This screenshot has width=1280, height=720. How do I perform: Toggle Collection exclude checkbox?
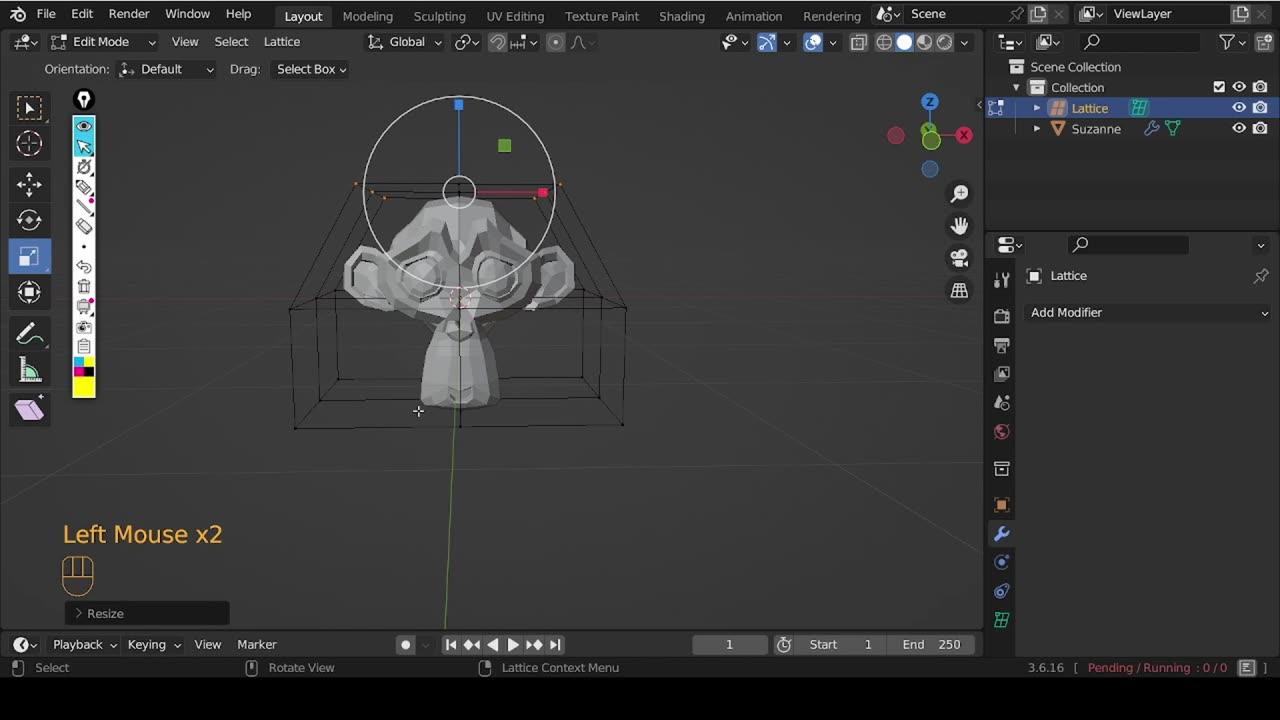(x=1218, y=87)
